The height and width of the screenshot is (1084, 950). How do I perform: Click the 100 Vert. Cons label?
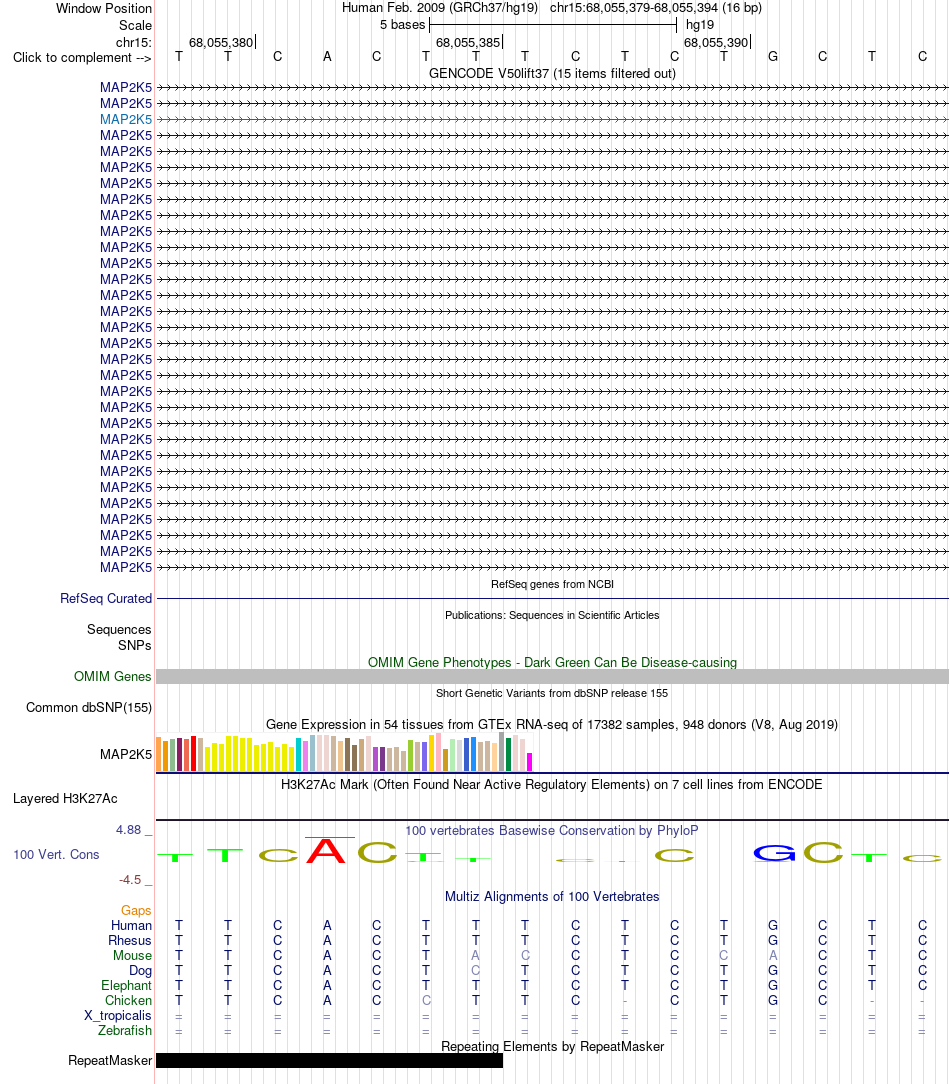click(x=56, y=855)
